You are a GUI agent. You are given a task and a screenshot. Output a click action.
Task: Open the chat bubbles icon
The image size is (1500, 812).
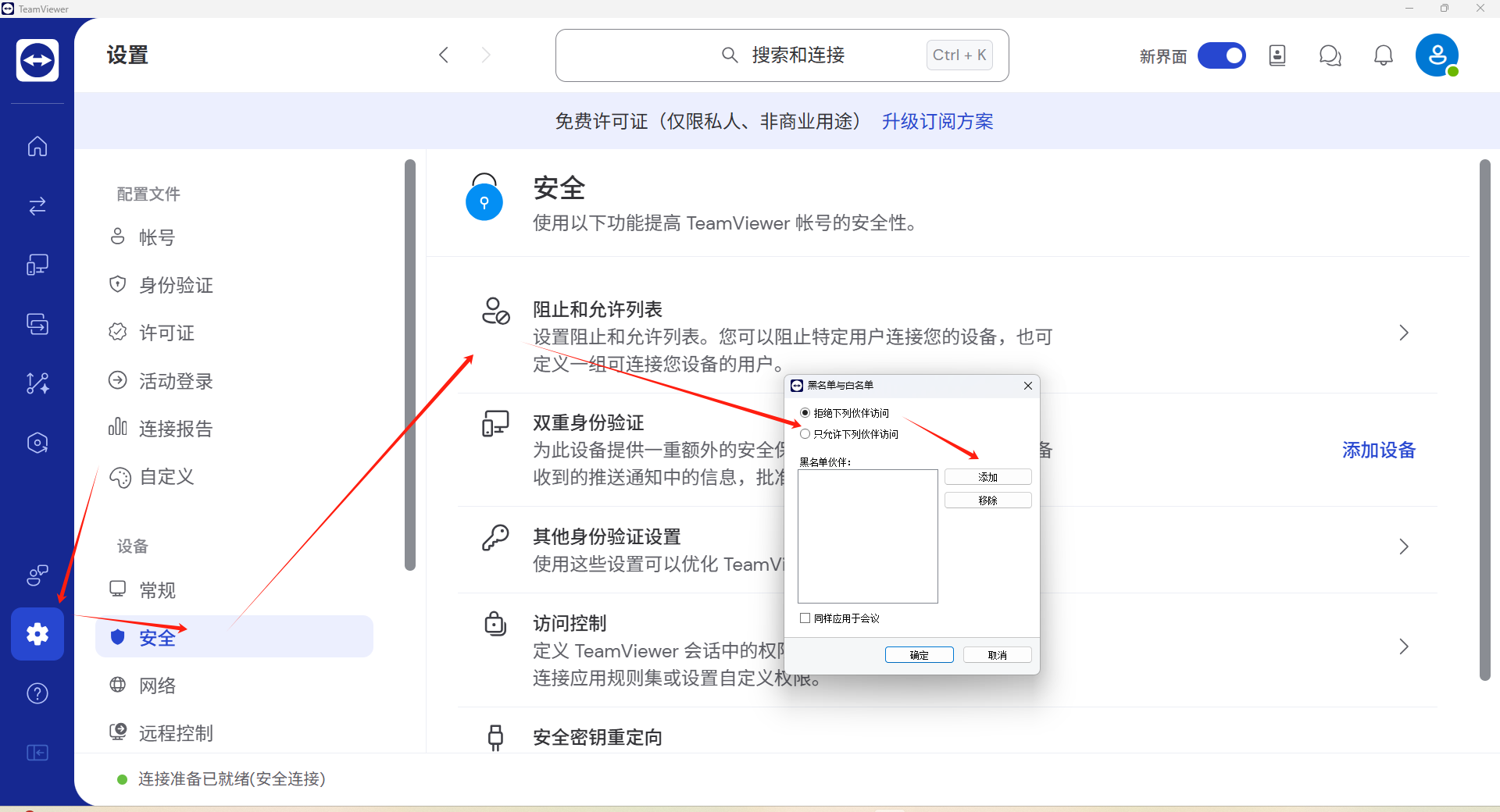point(1330,55)
